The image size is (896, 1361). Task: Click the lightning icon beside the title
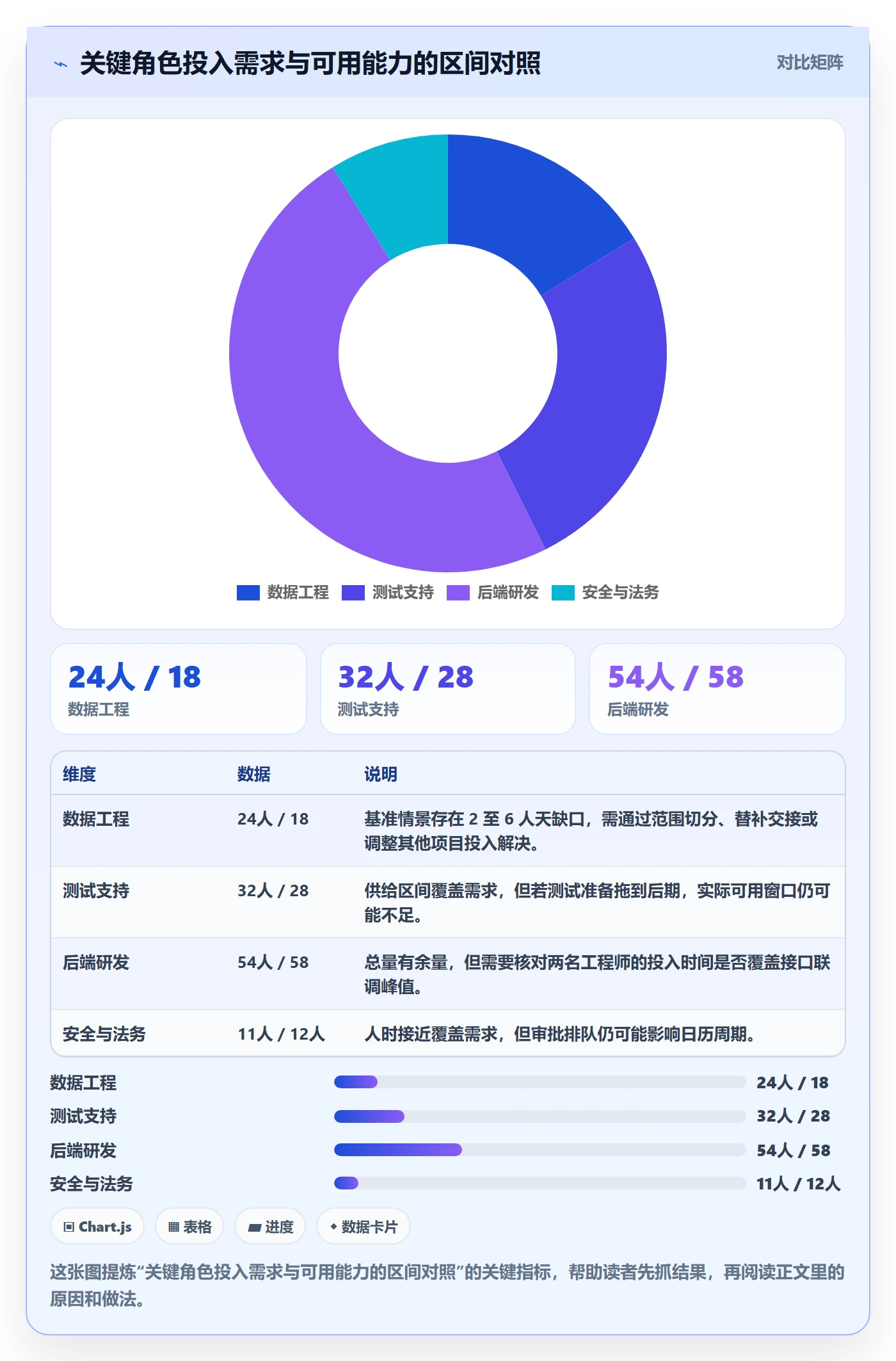tap(61, 64)
